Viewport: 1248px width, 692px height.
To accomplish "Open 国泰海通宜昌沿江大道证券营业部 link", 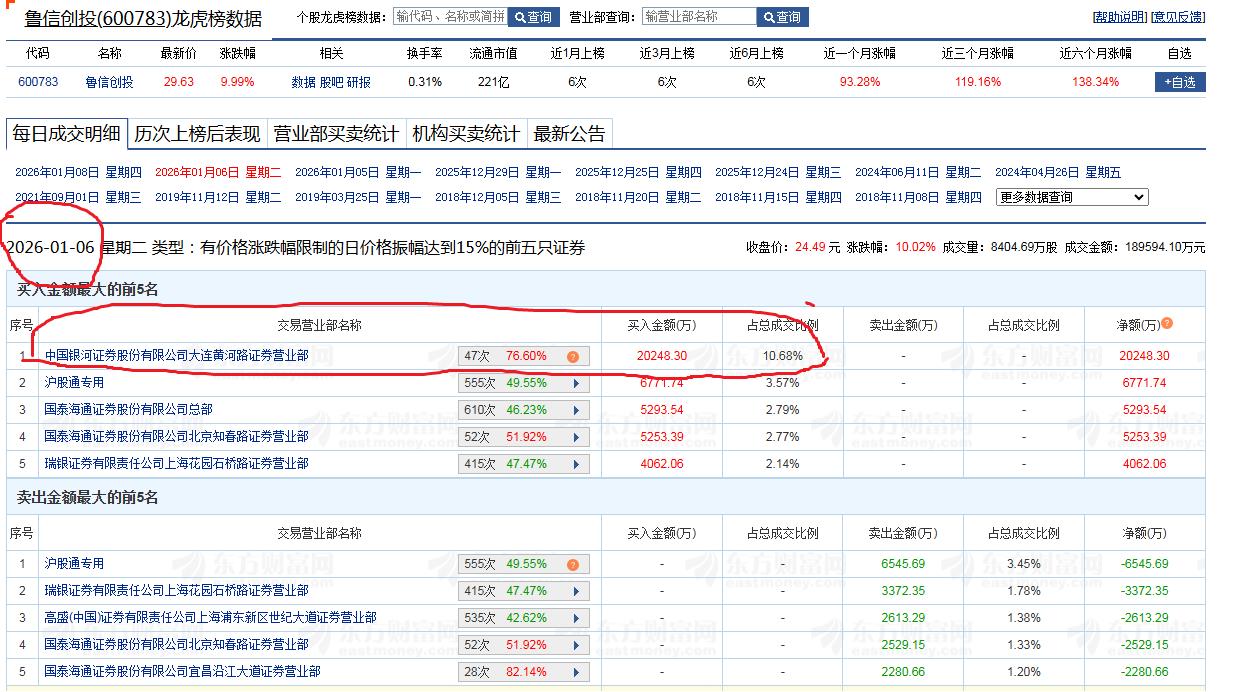I will [x=182, y=671].
